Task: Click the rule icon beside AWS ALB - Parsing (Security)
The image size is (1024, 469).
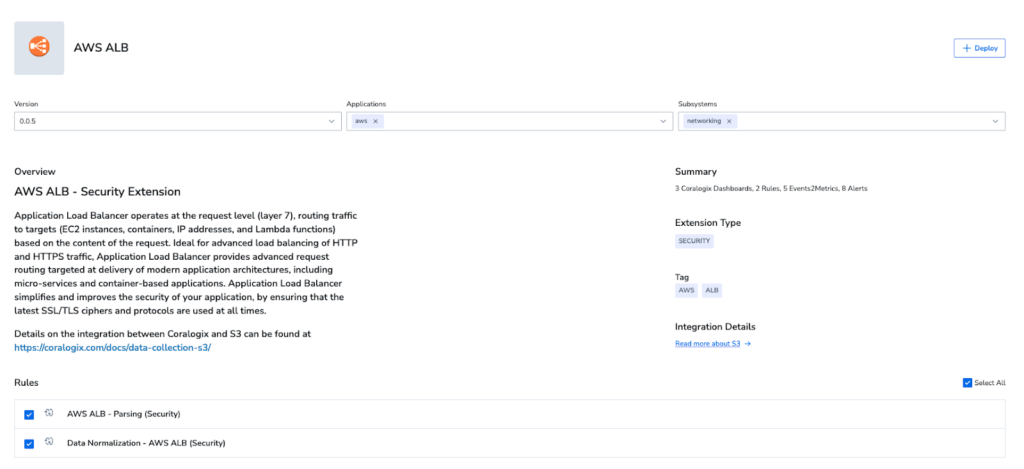Action: pos(49,413)
